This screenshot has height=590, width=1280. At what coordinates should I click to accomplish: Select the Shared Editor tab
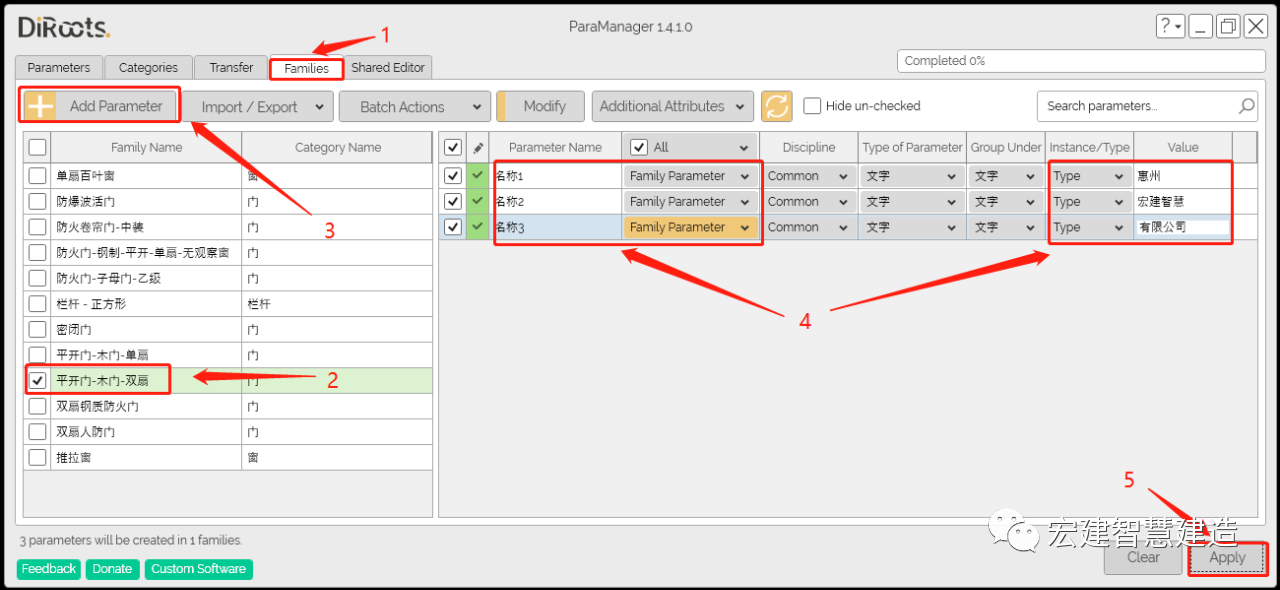388,68
